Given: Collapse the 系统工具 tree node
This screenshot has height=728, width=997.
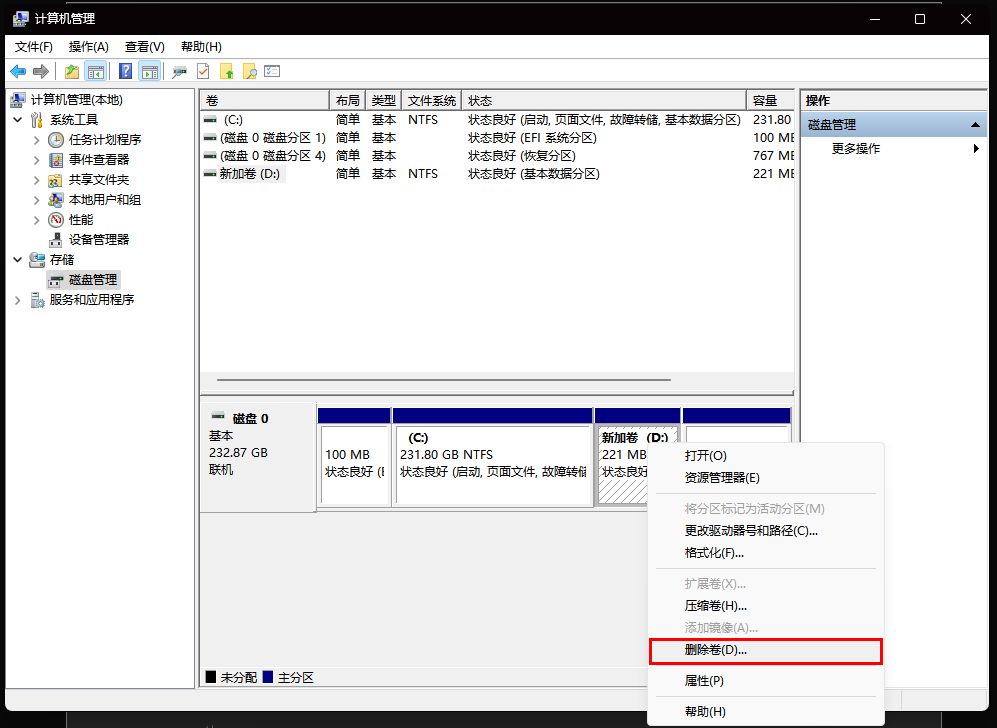Looking at the screenshot, I should 18,119.
